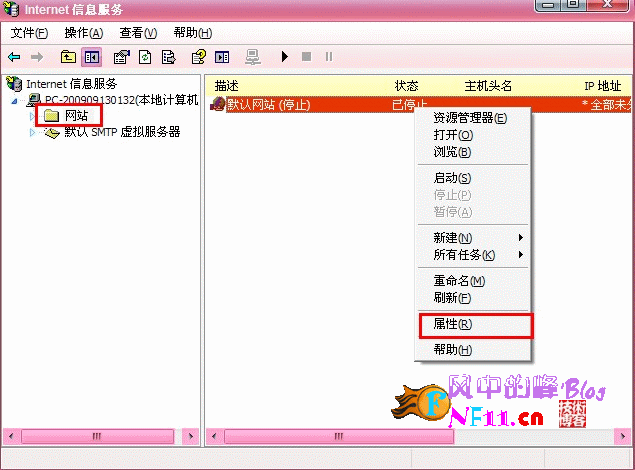Choose 重命名(M) from context menu

click(x=473, y=281)
